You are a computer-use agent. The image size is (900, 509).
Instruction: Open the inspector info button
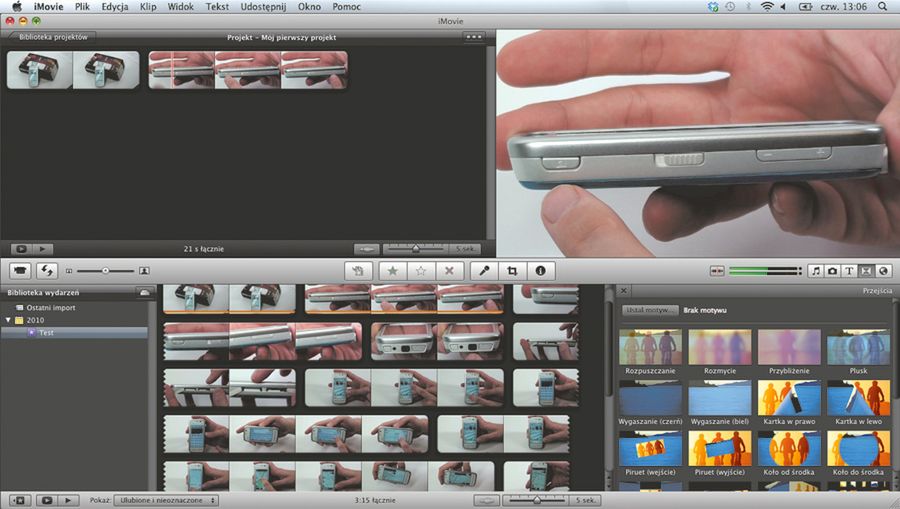(540, 271)
